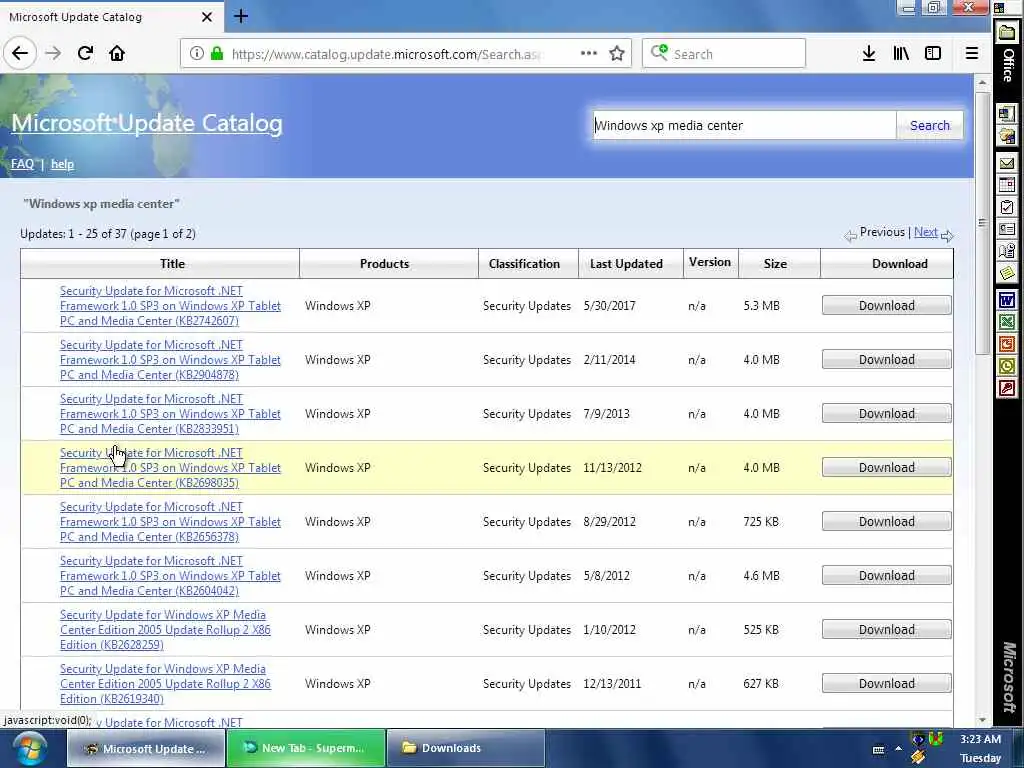Select the Microsoft Update taskbar button

coord(145,748)
